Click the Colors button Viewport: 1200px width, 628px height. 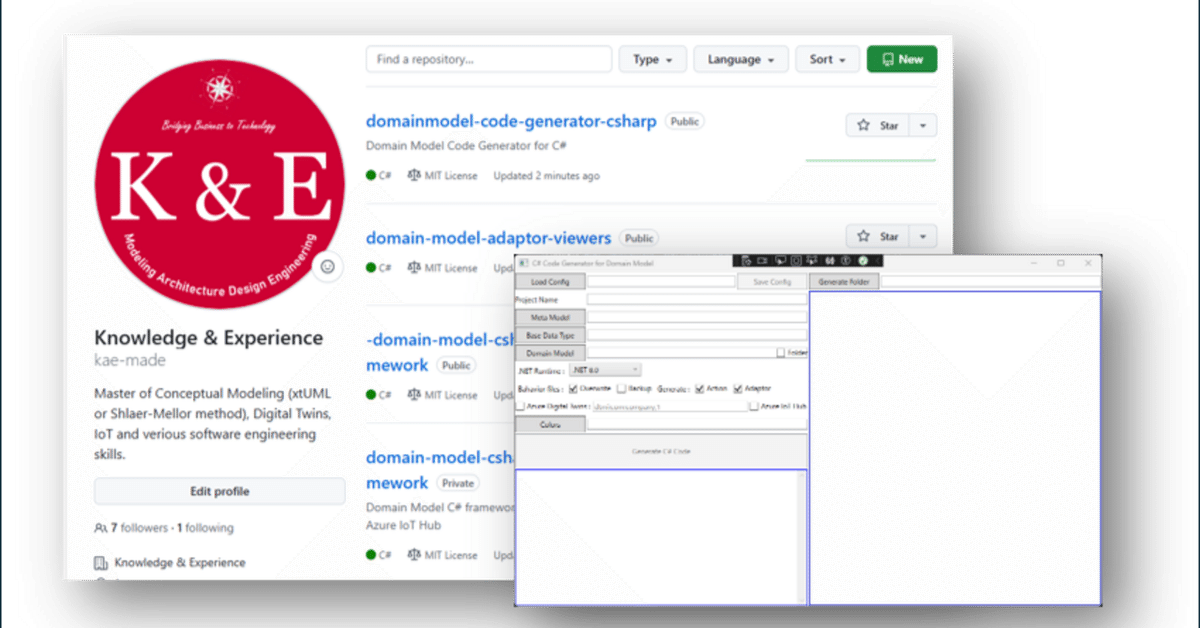coord(550,424)
